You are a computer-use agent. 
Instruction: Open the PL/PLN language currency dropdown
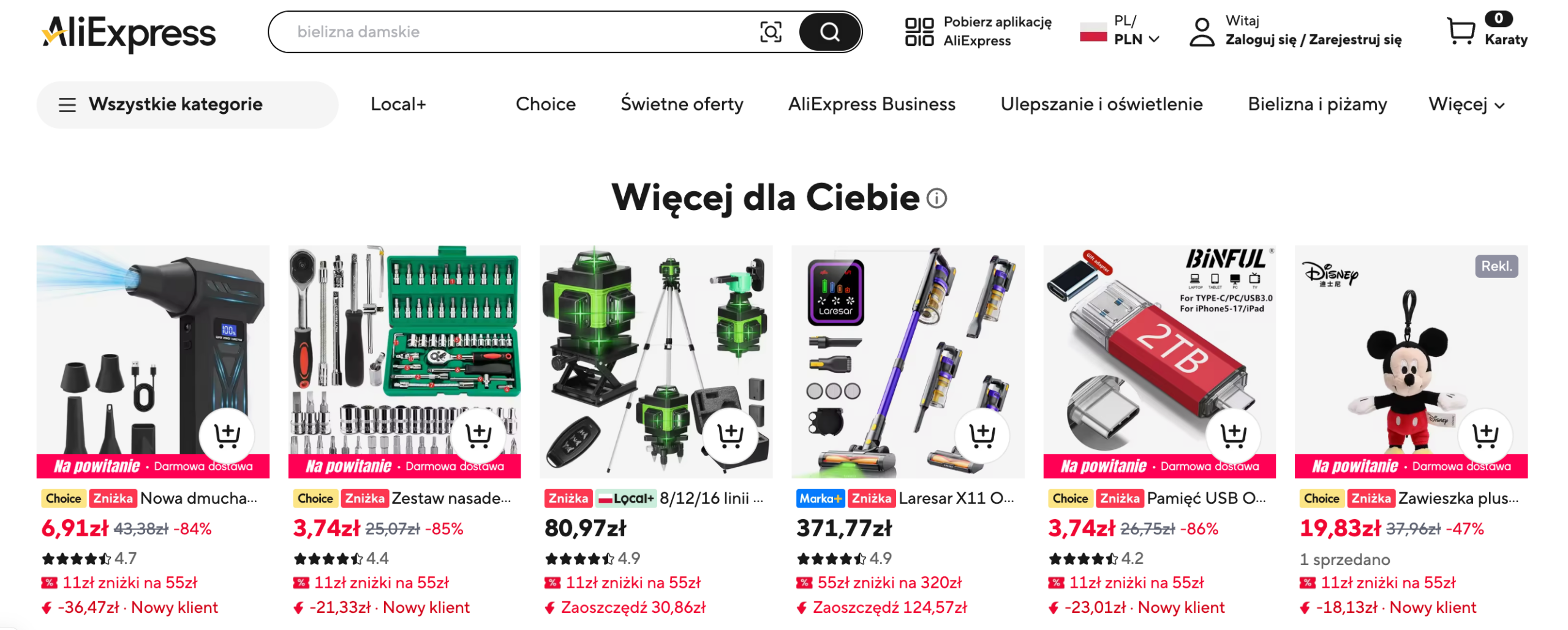[x=1119, y=31]
